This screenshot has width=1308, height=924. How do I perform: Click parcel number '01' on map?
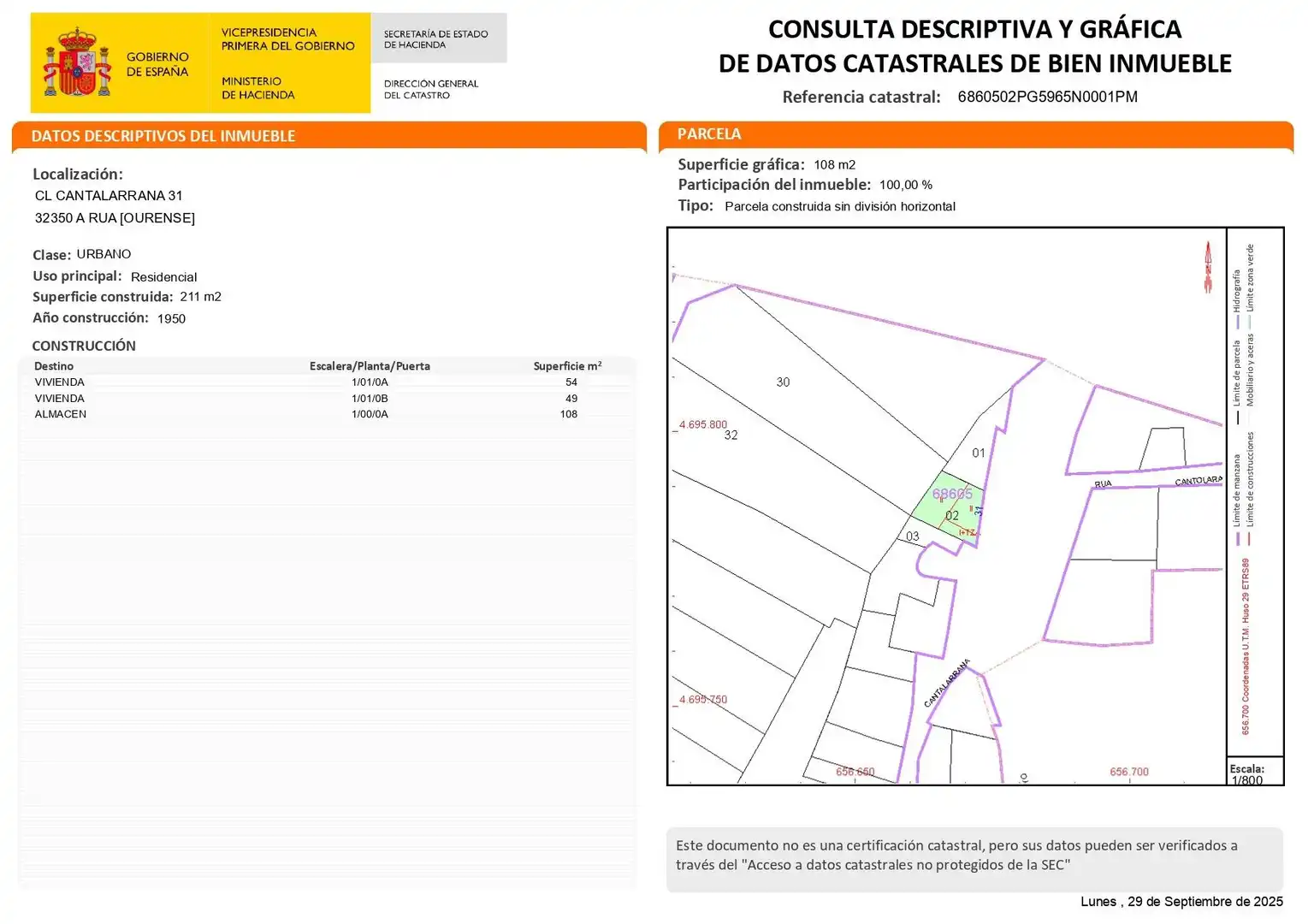point(979,453)
